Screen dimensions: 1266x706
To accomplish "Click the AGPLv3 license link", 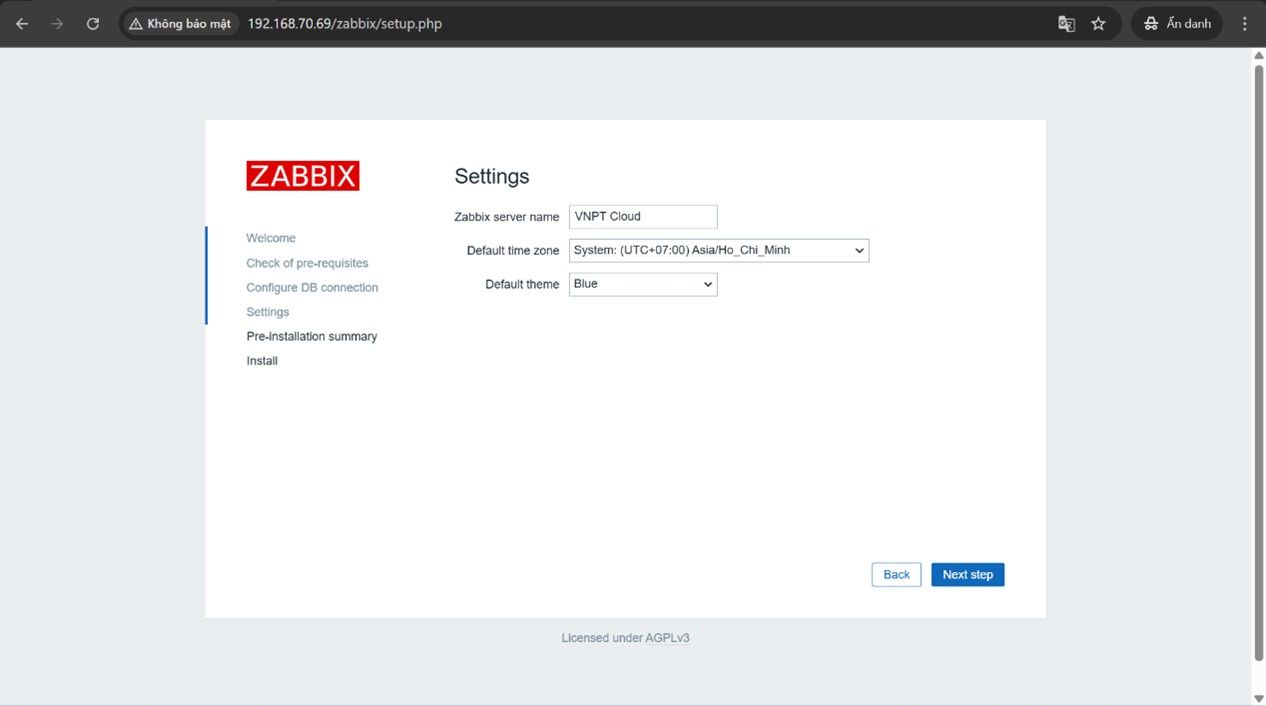I will click(667, 638).
